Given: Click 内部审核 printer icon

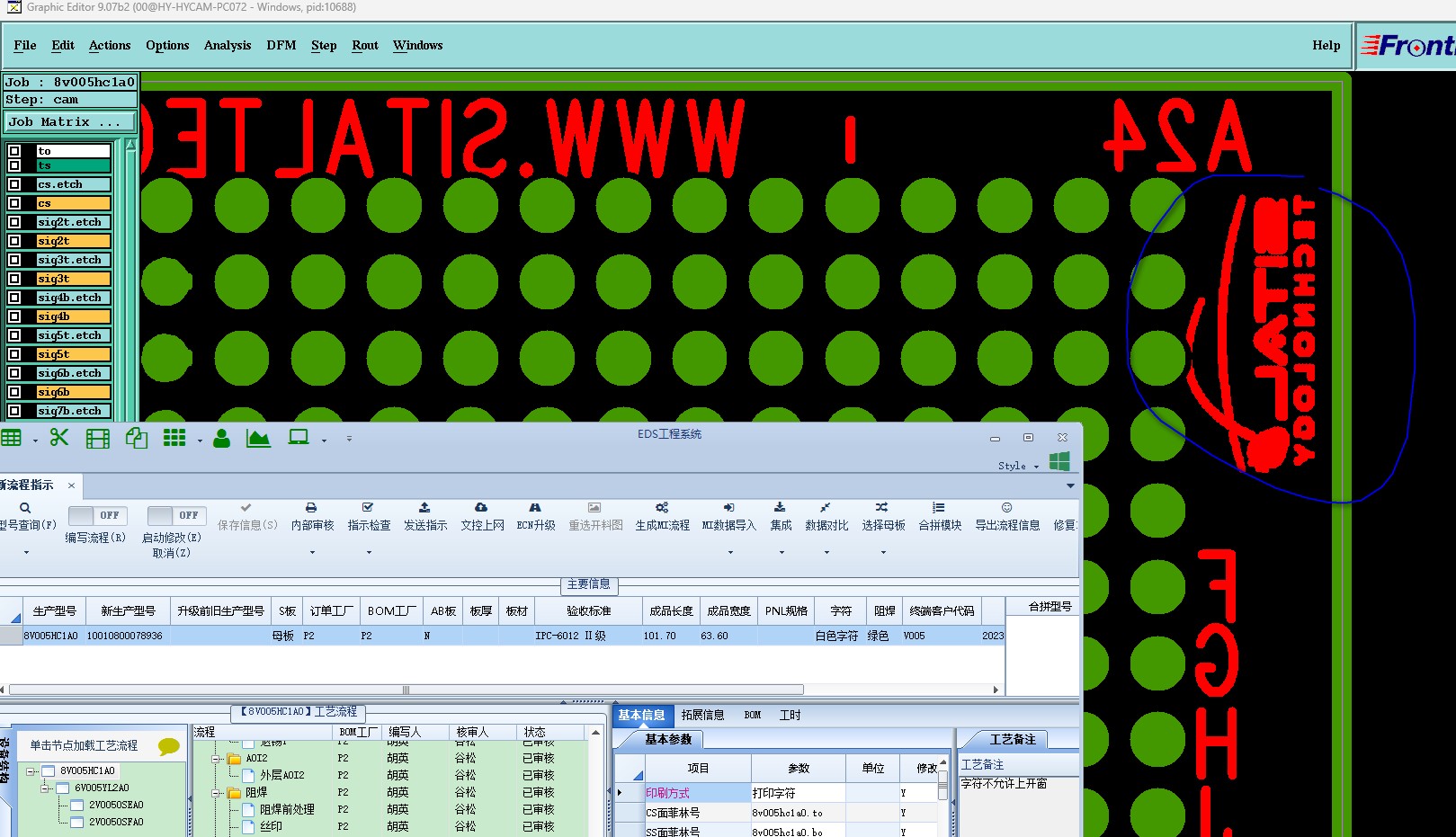Looking at the screenshot, I should pos(311,508).
